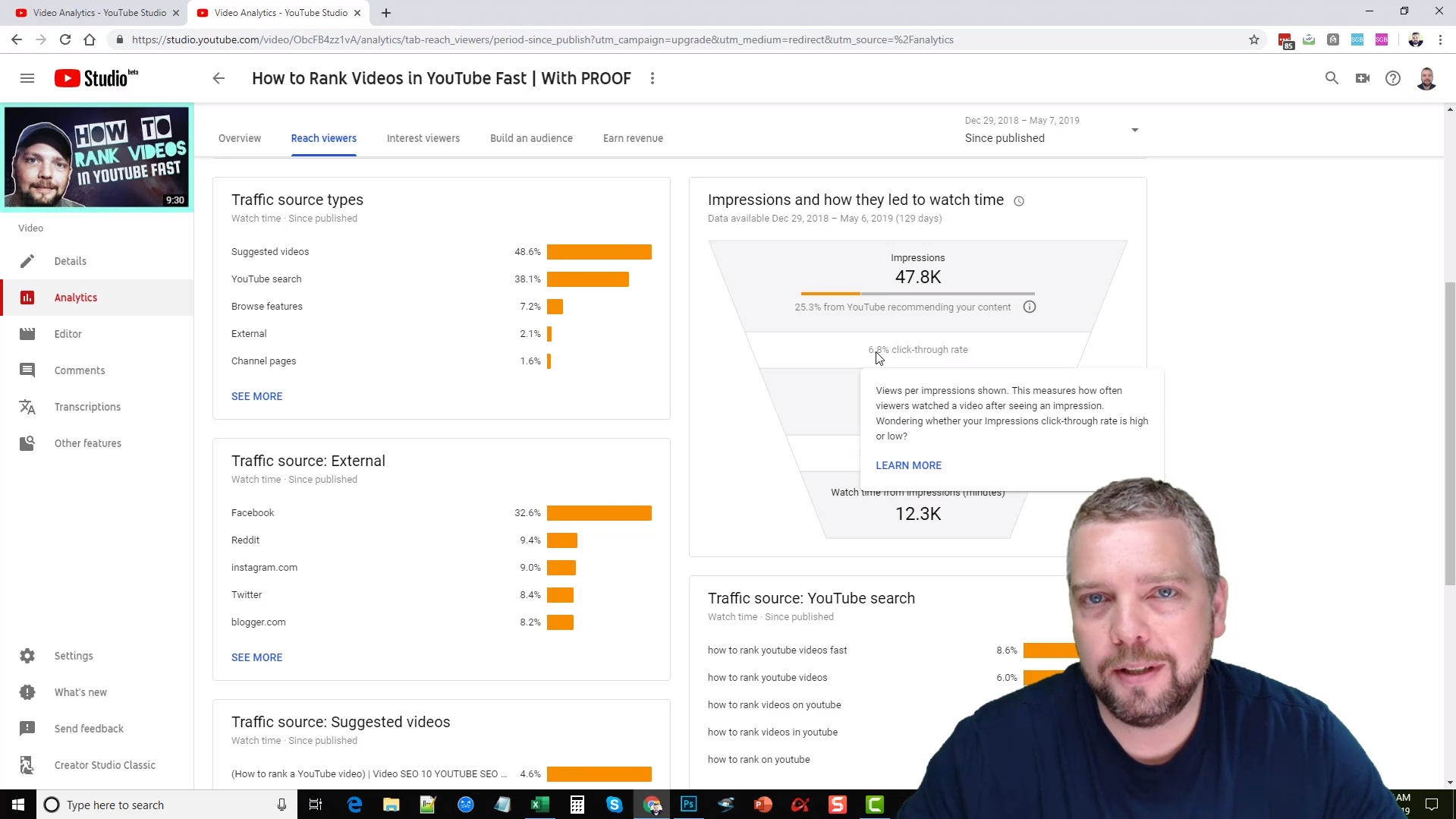Click the Channel pages traffic source row

[442, 361]
